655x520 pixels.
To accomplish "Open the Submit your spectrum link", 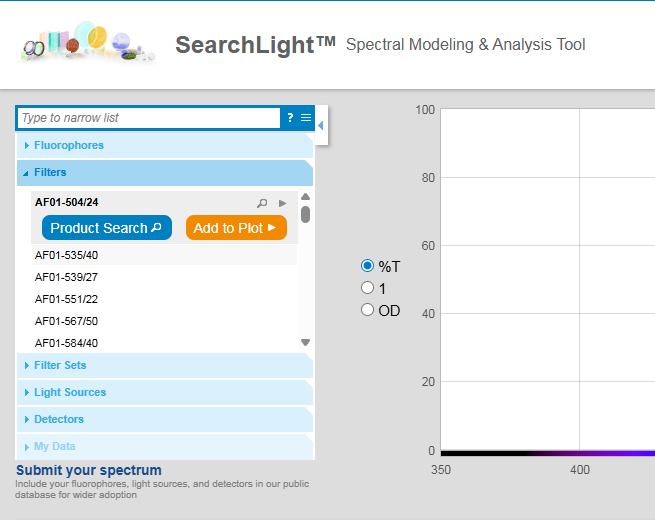I will pos(89,470).
